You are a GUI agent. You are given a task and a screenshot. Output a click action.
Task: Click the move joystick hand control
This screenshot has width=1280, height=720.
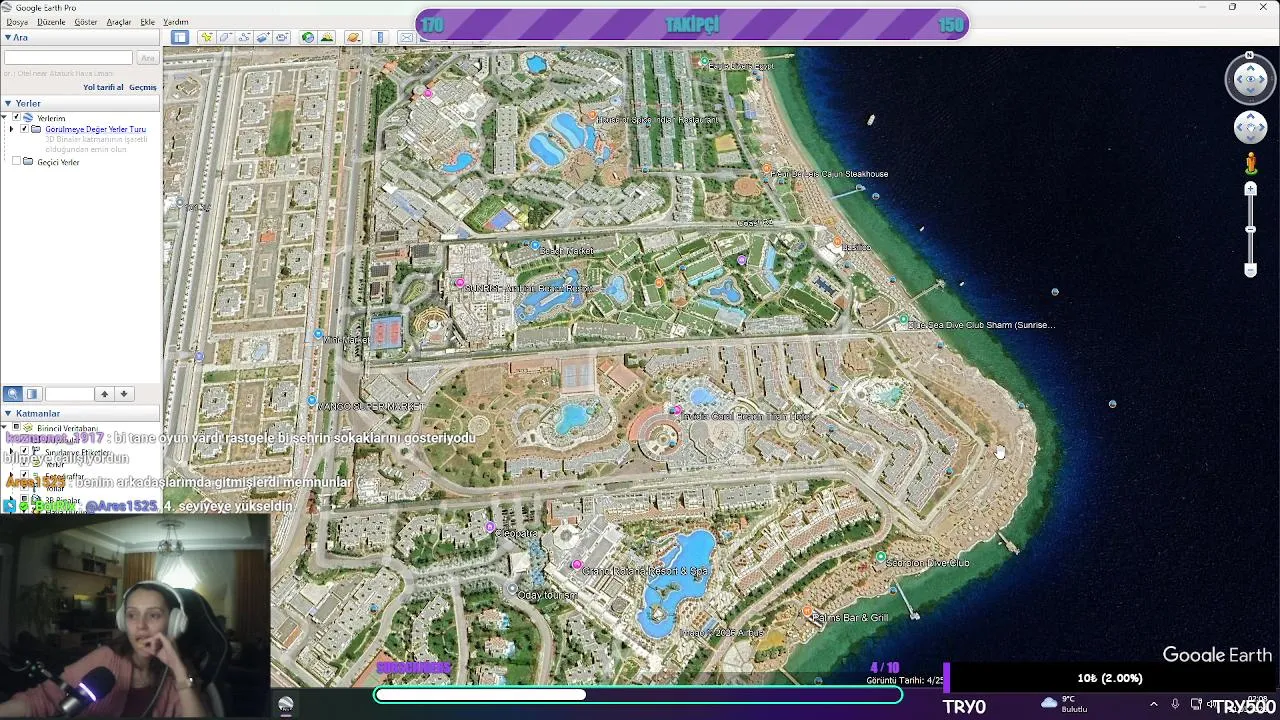(1250, 127)
